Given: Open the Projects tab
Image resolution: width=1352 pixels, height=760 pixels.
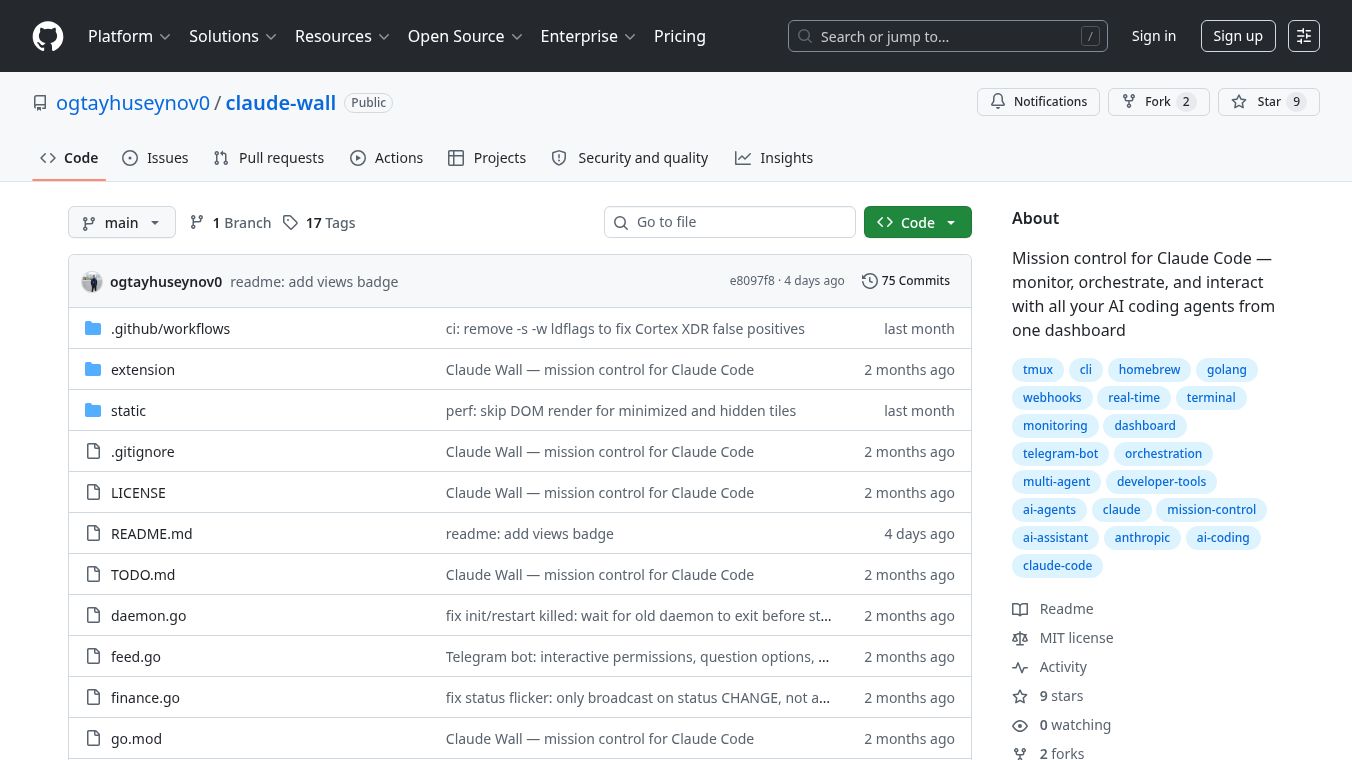Looking at the screenshot, I should coord(487,158).
